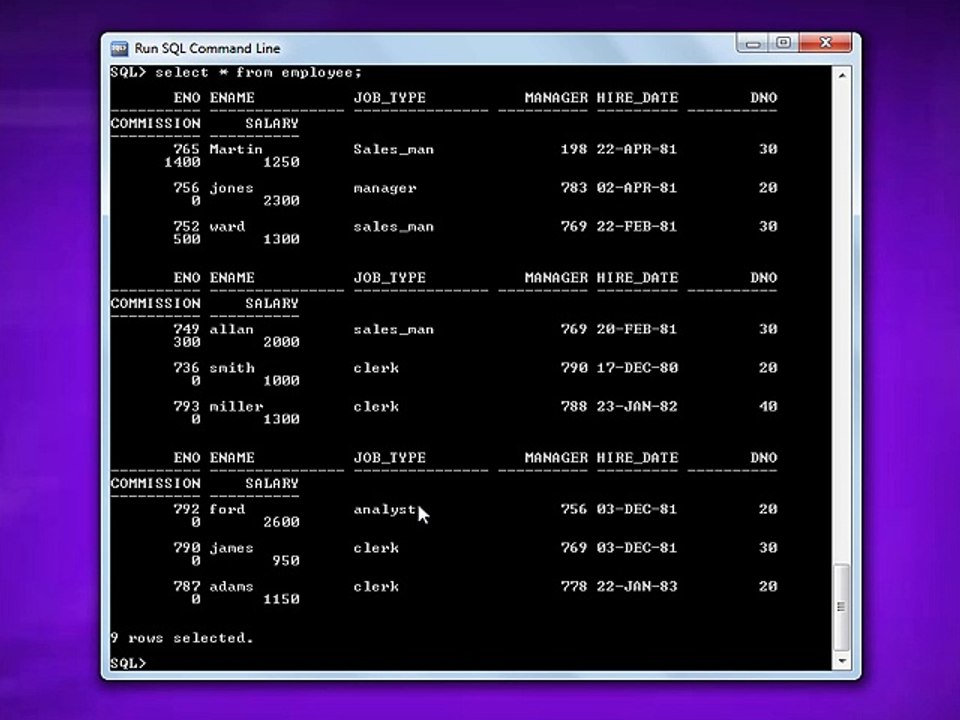
Task: Click employee number '793'
Action: [187, 407]
